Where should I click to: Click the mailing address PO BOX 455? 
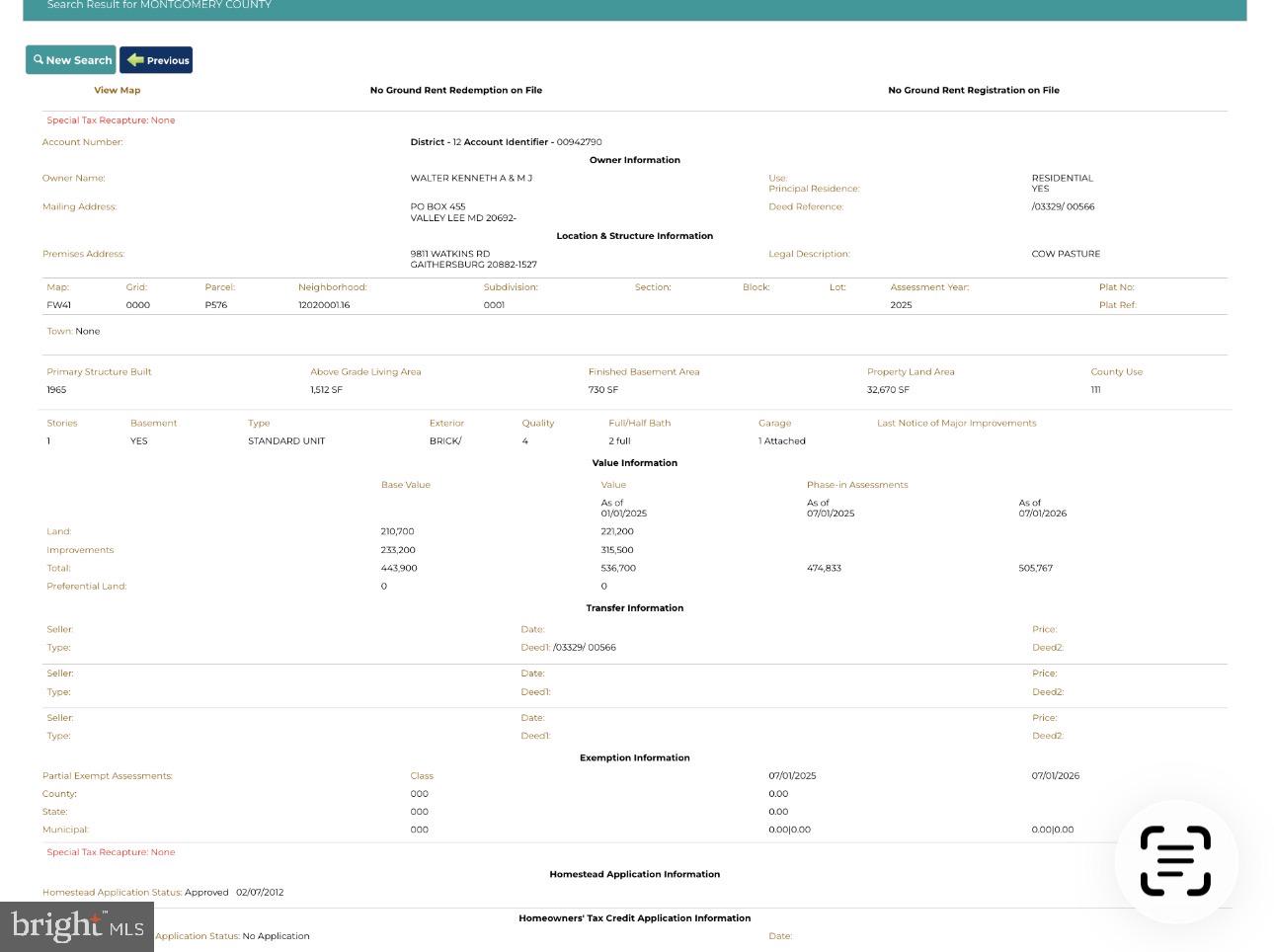438,207
